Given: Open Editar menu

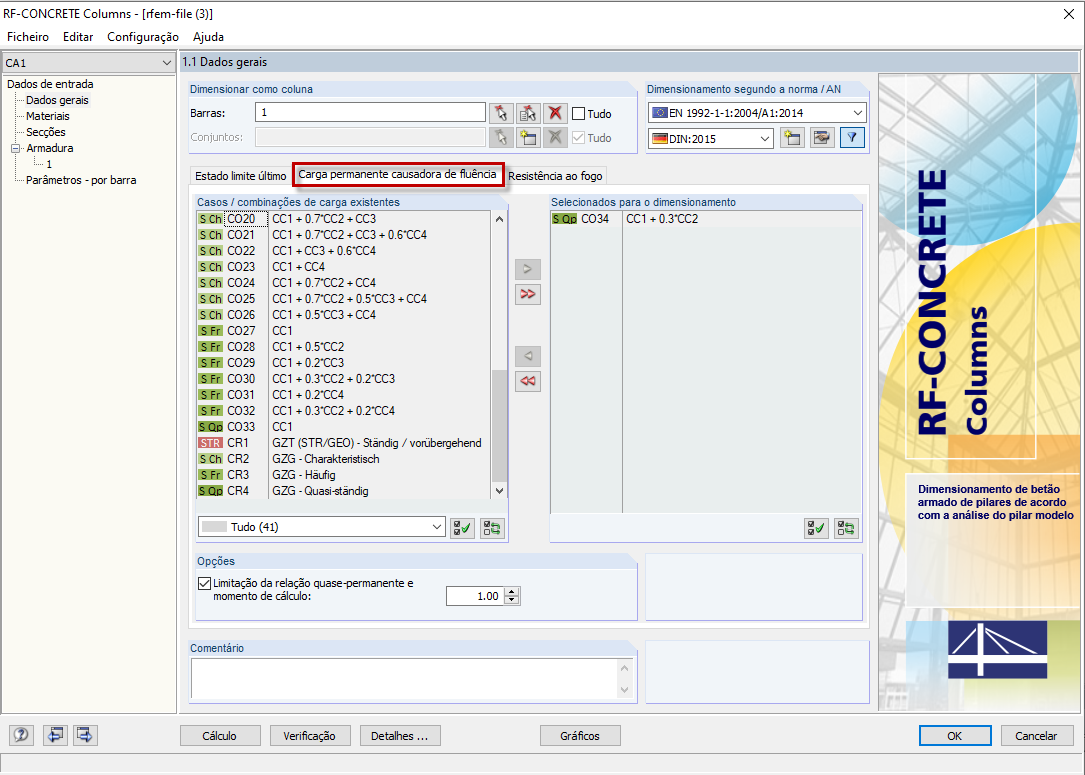Looking at the screenshot, I should click(78, 37).
